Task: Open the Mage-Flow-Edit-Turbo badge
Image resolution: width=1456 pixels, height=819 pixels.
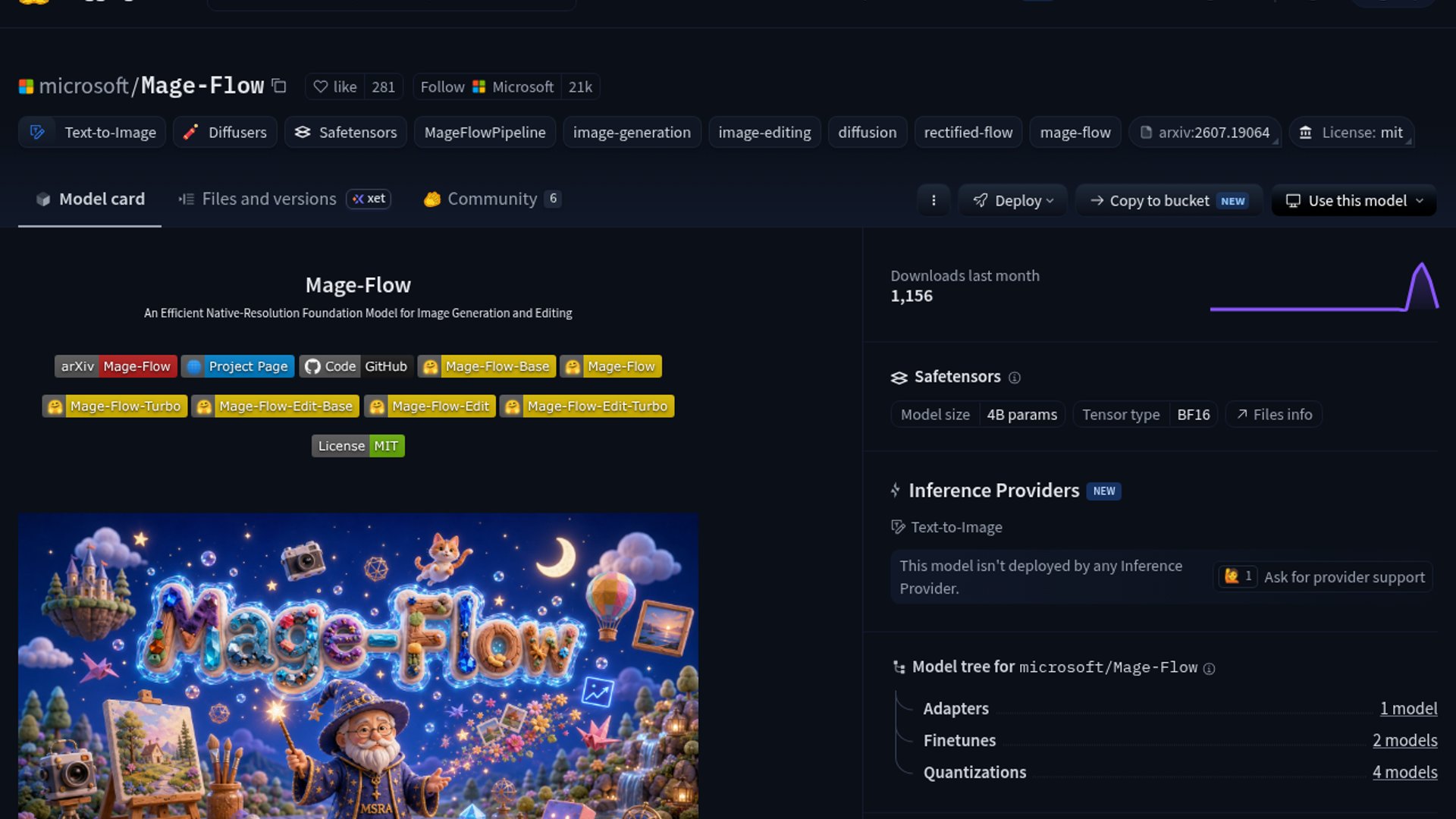Action: pos(587,406)
